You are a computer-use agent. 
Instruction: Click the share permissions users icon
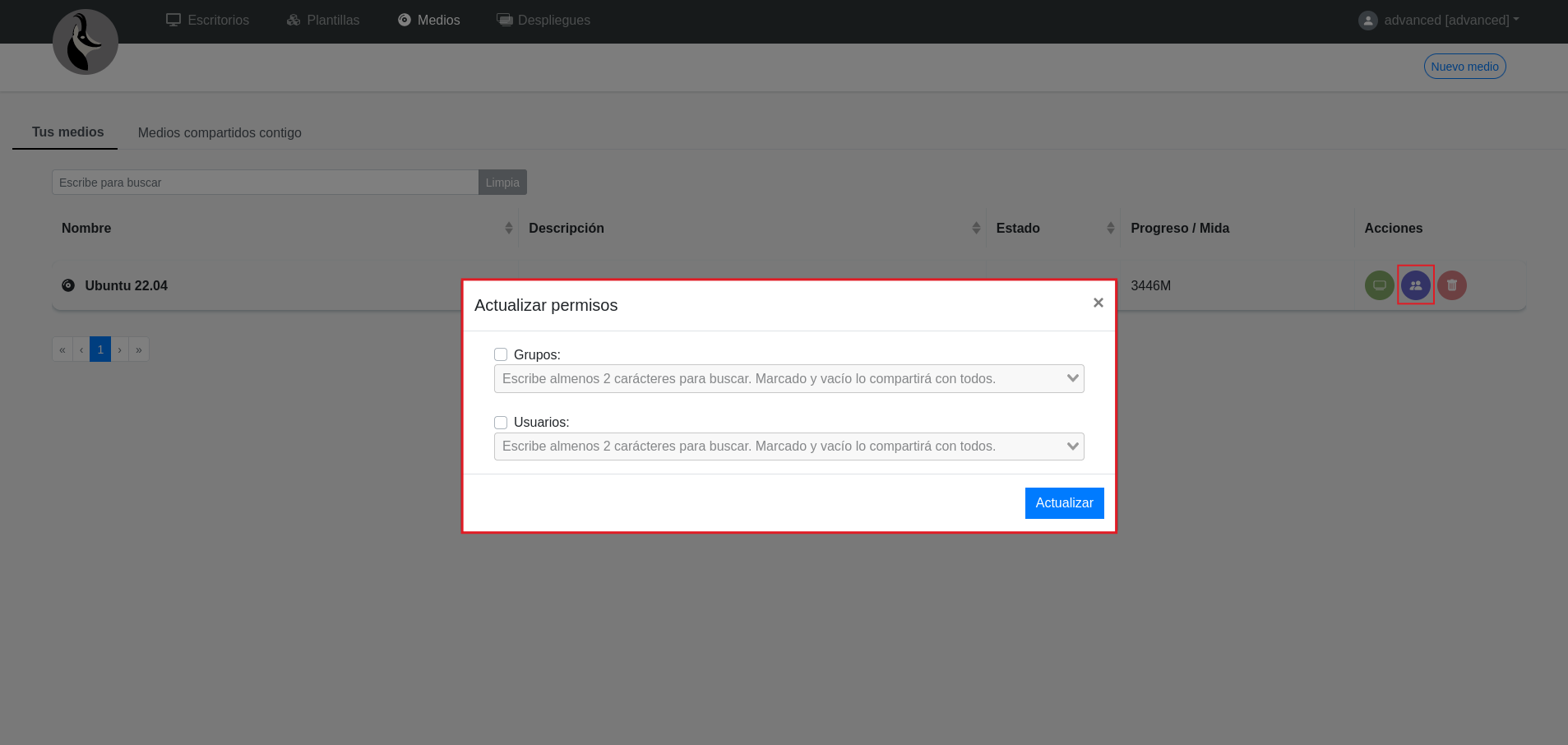tap(1415, 285)
